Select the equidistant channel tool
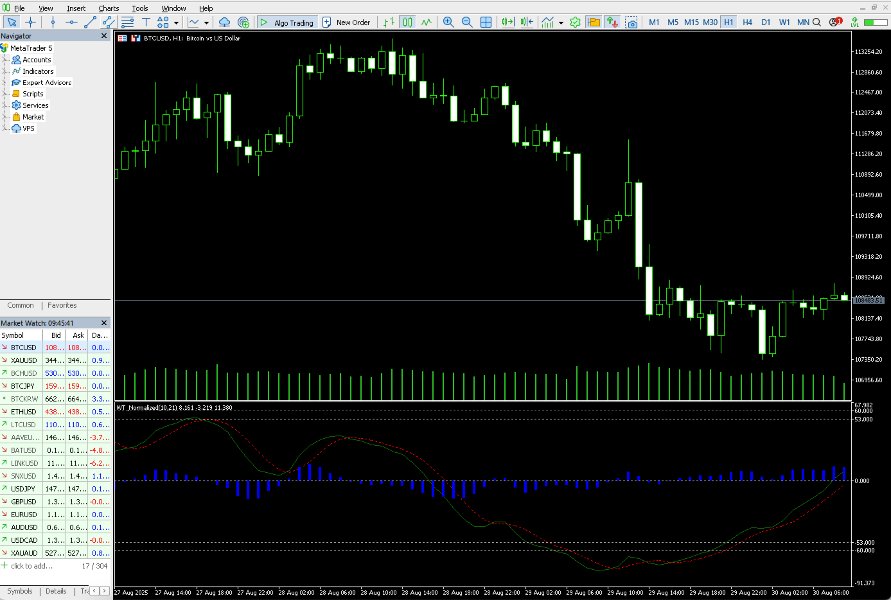Image resolution: width=891 pixels, height=600 pixels. click(x=108, y=22)
